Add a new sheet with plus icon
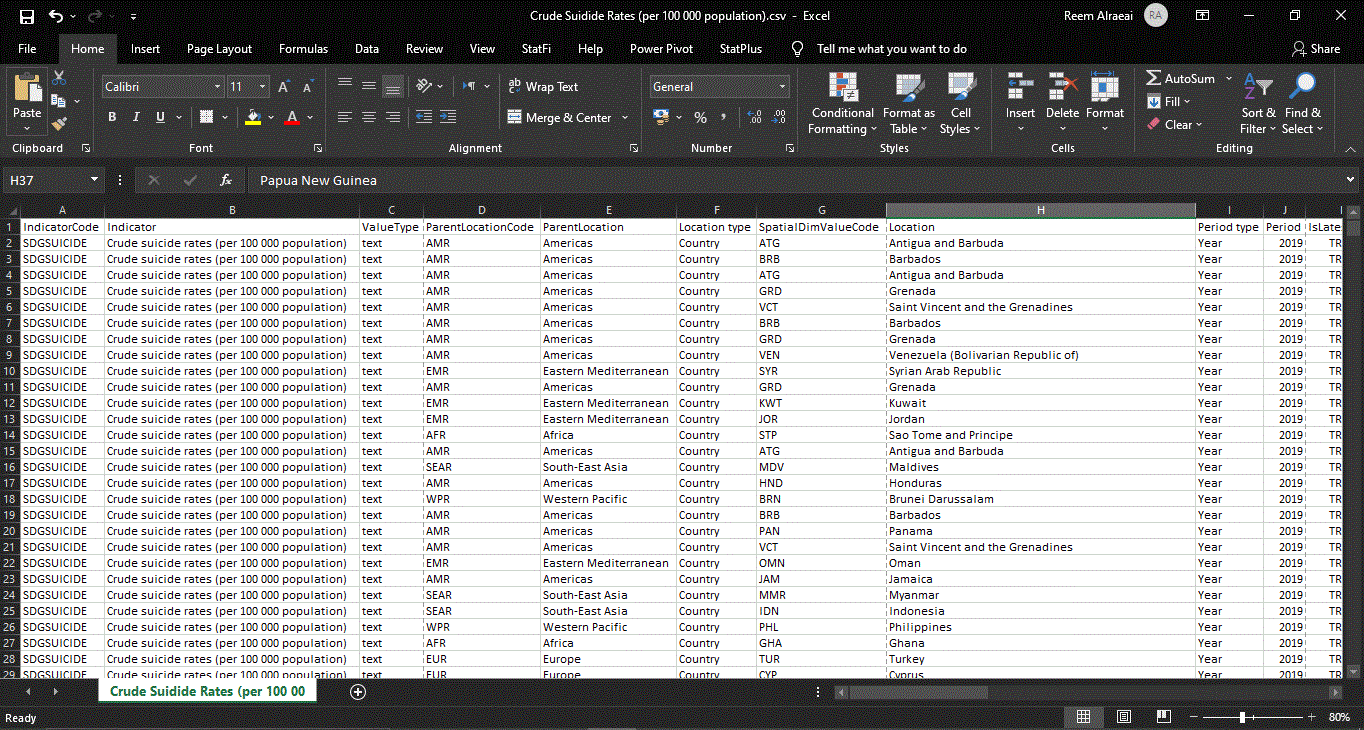Image resolution: width=1364 pixels, height=730 pixels. tap(358, 691)
